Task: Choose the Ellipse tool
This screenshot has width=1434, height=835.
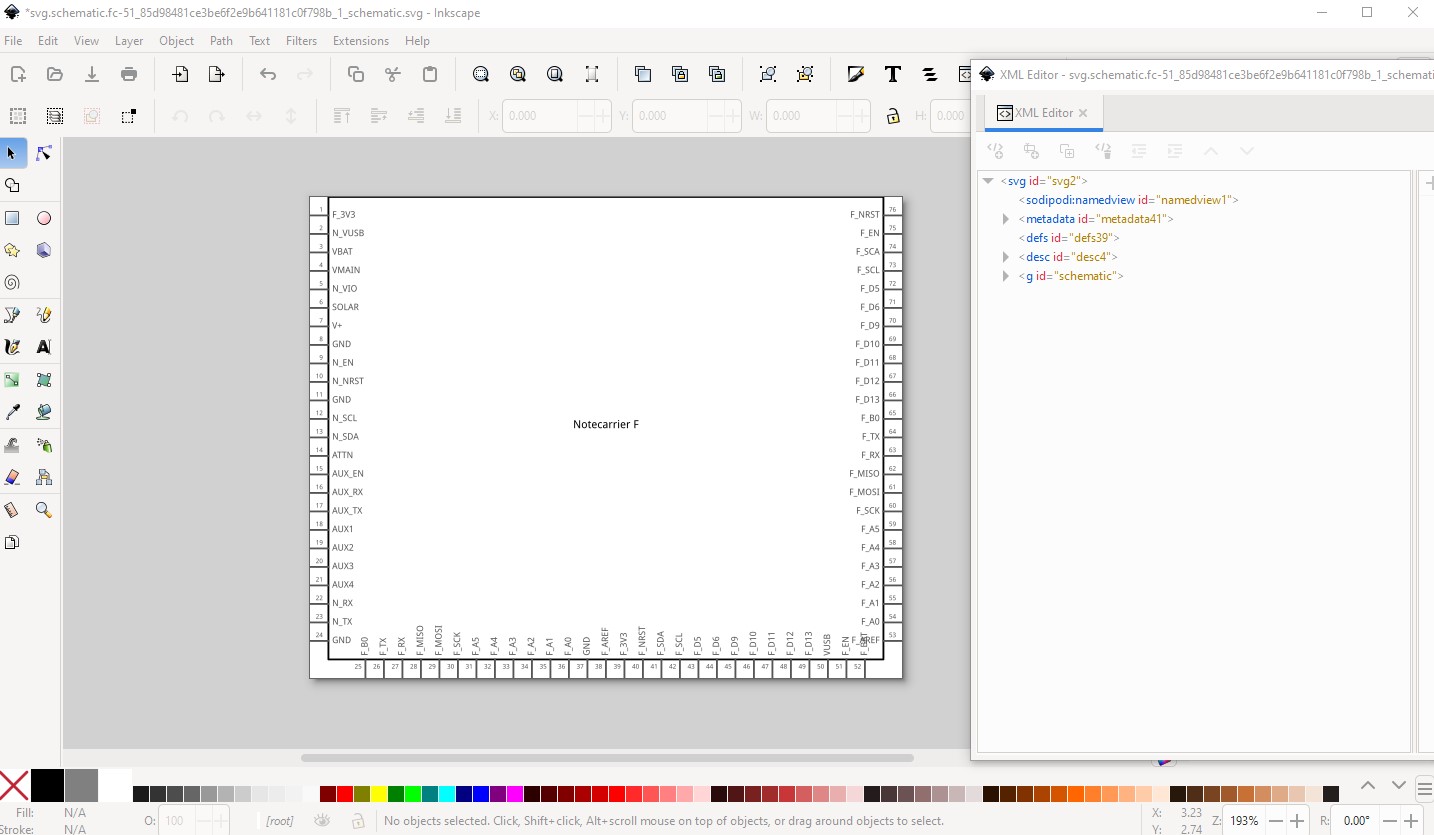Action: point(44,218)
